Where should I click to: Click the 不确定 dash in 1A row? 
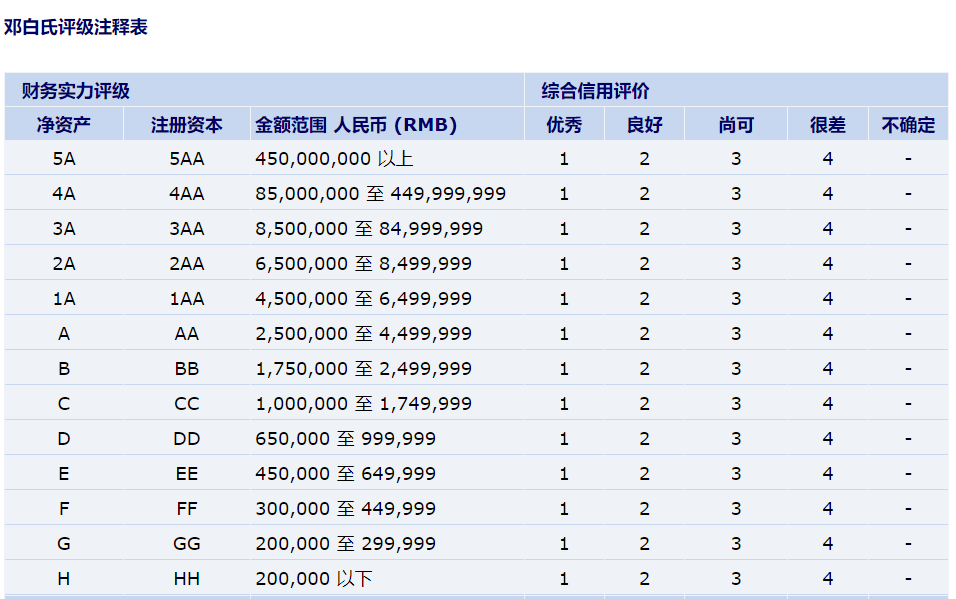click(x=908, y=298)
